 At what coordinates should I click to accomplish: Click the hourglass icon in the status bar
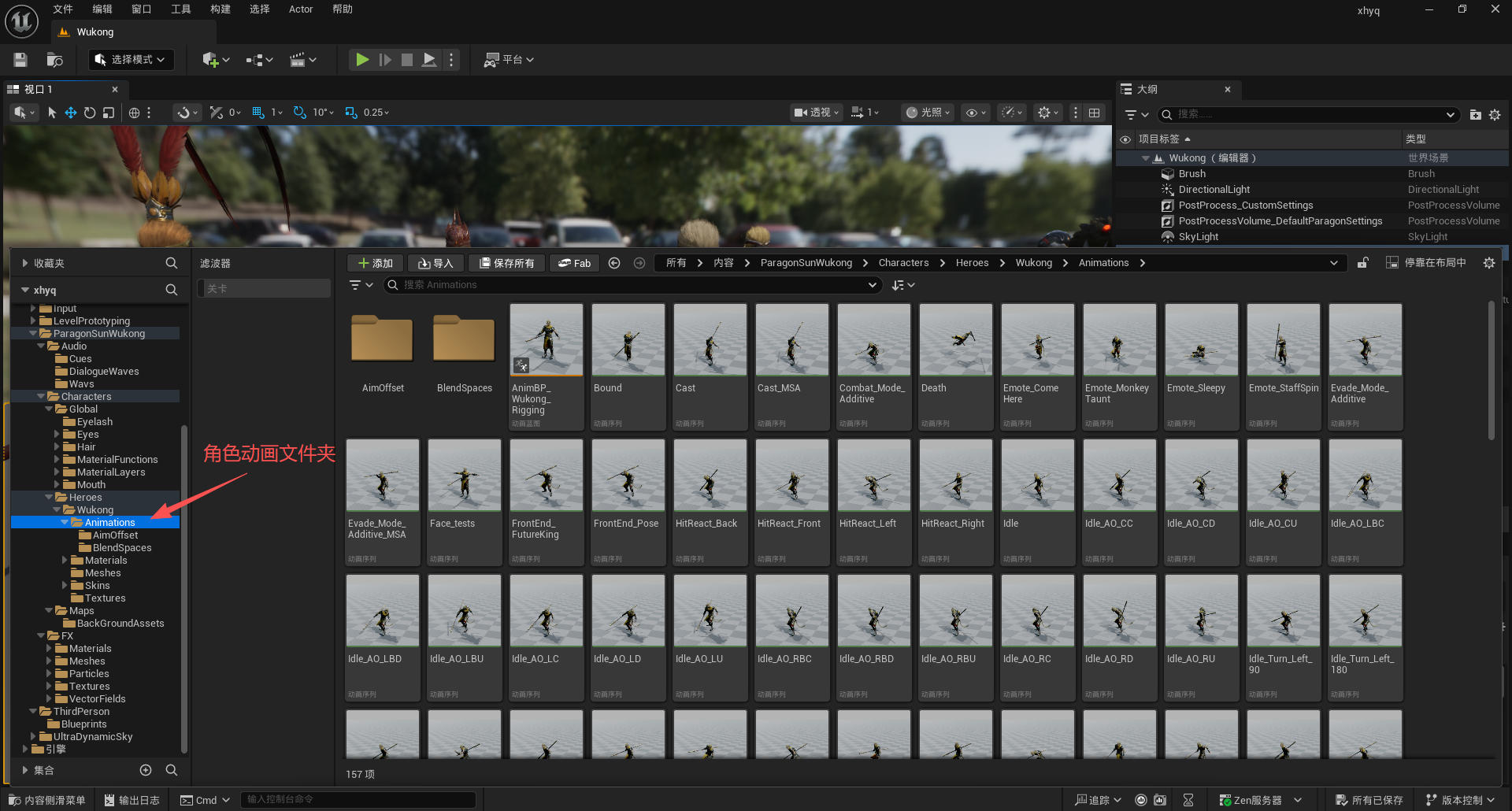coord(1188,800)
